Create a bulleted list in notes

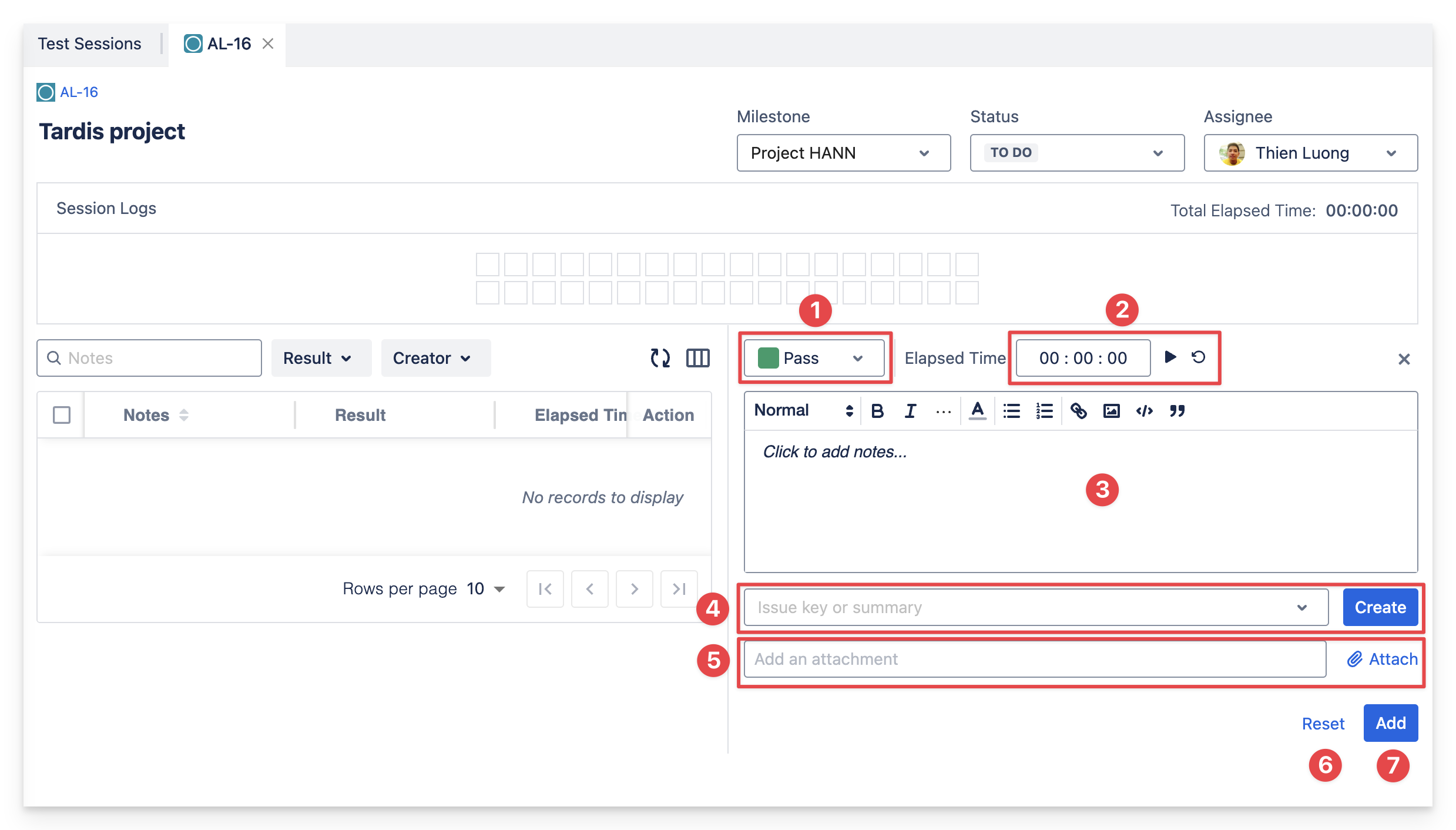tap(1011, 411)
